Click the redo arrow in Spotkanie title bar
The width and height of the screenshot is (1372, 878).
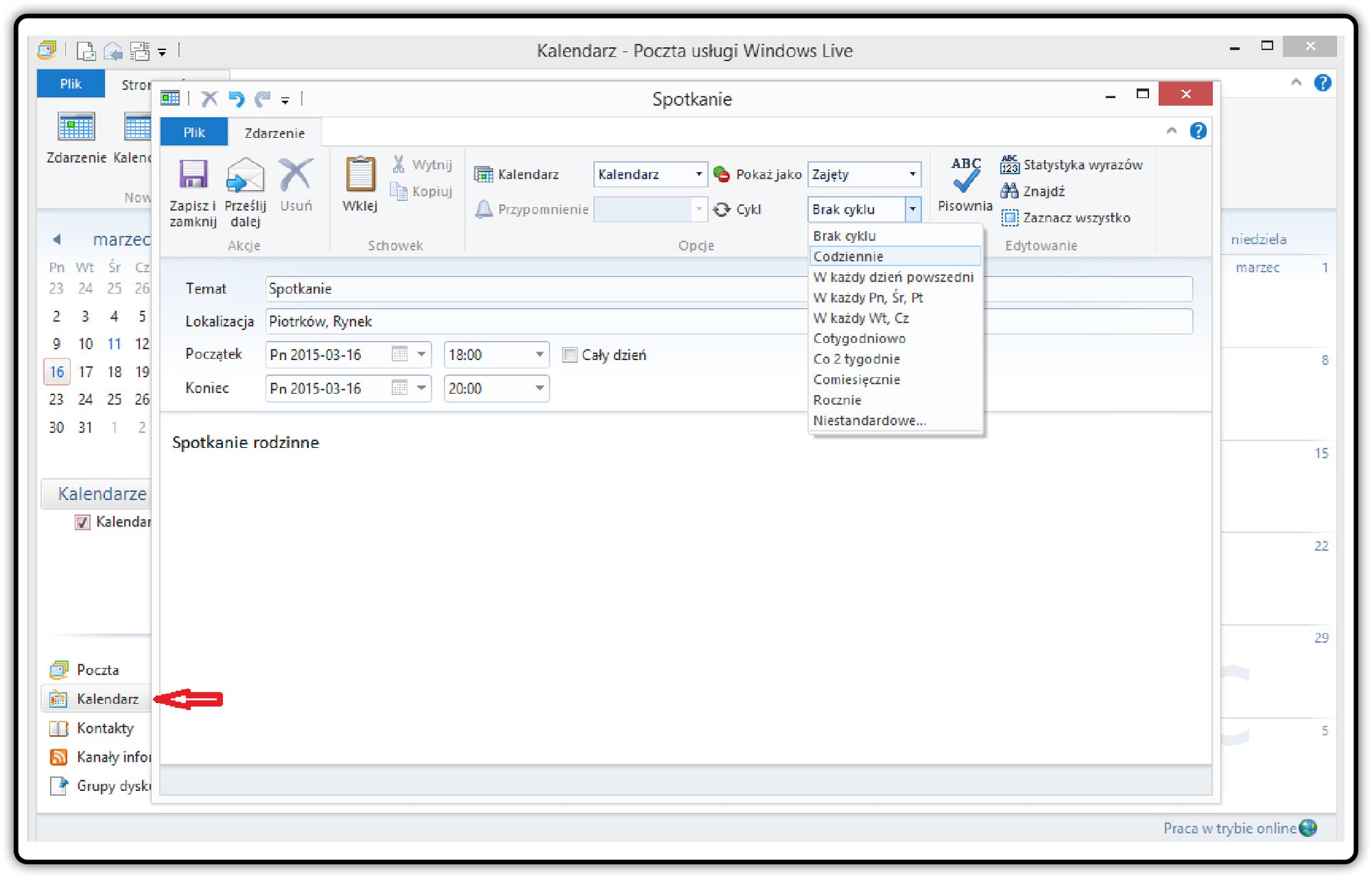coord(262,99)
